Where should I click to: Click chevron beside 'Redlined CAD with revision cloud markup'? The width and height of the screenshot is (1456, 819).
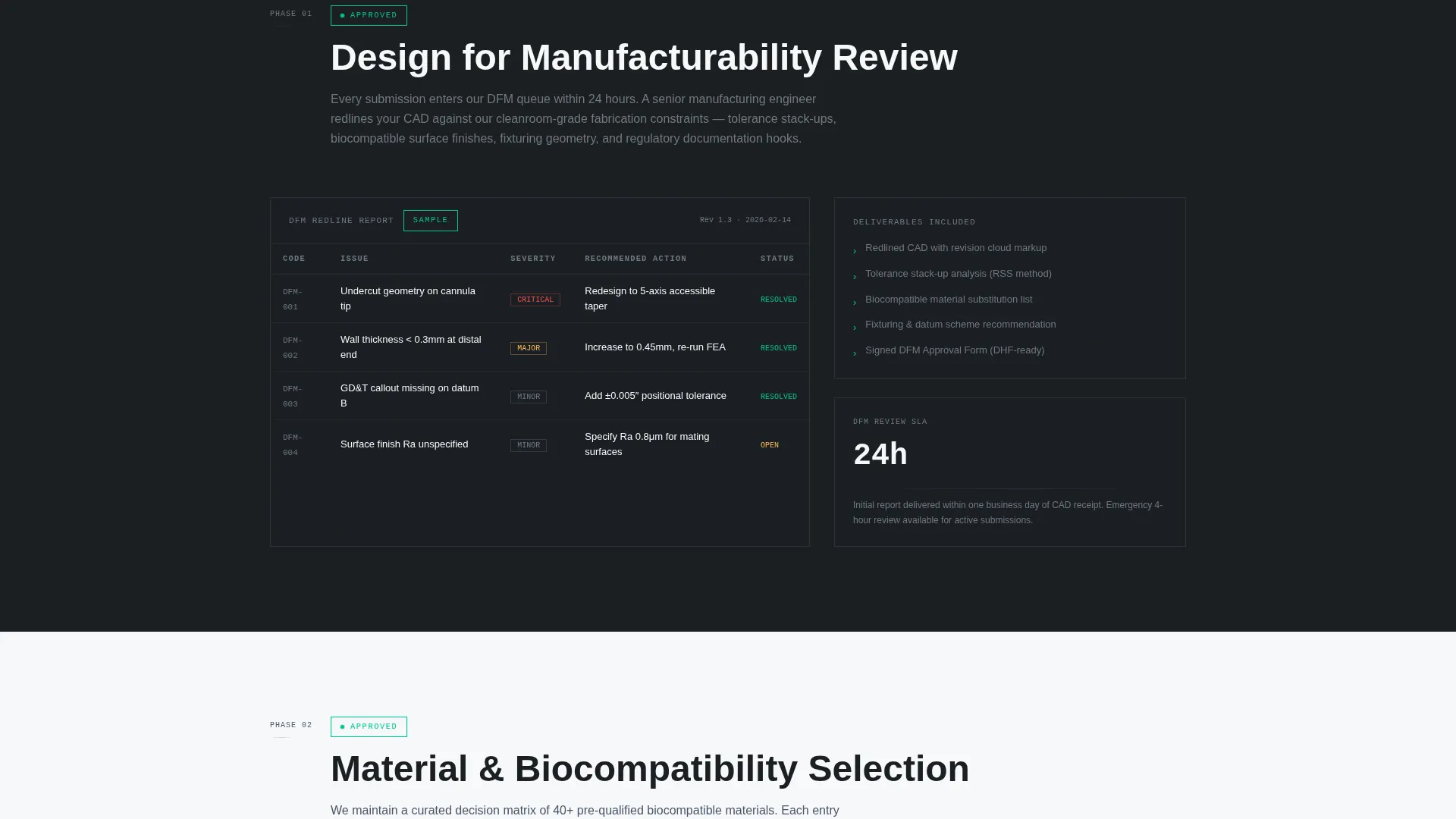855,251
